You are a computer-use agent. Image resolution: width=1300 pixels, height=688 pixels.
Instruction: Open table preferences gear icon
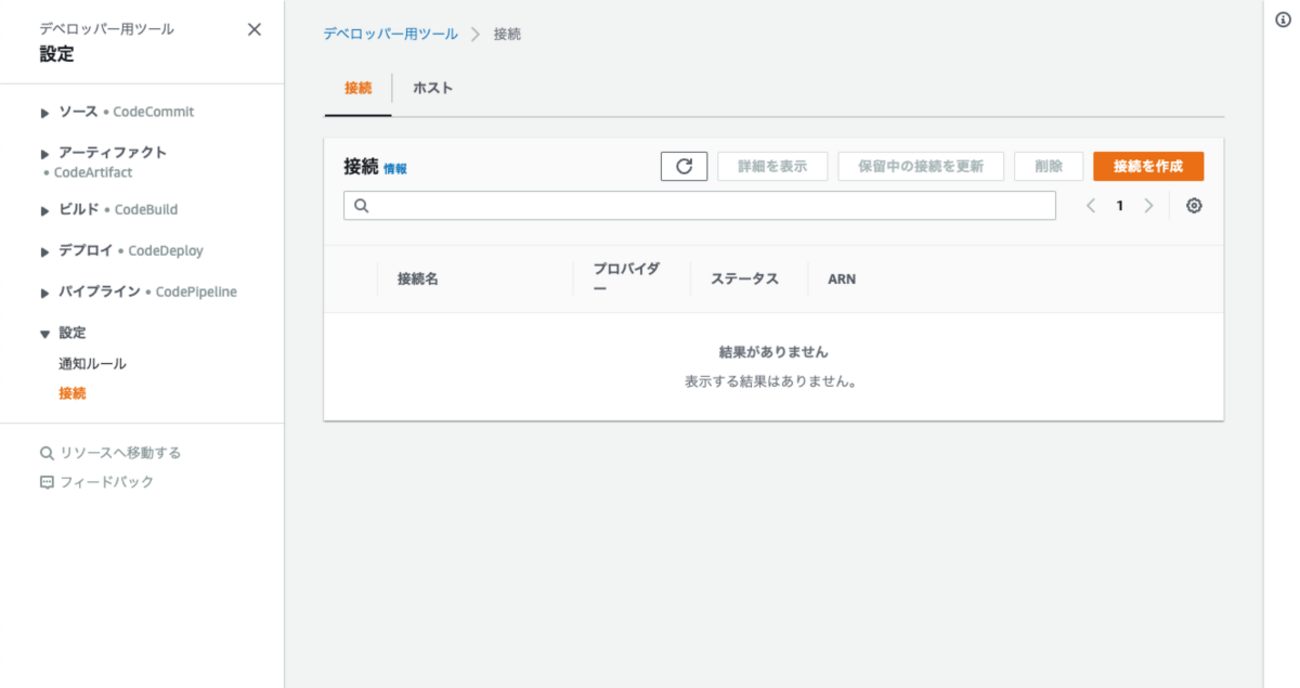[1194, 206]
